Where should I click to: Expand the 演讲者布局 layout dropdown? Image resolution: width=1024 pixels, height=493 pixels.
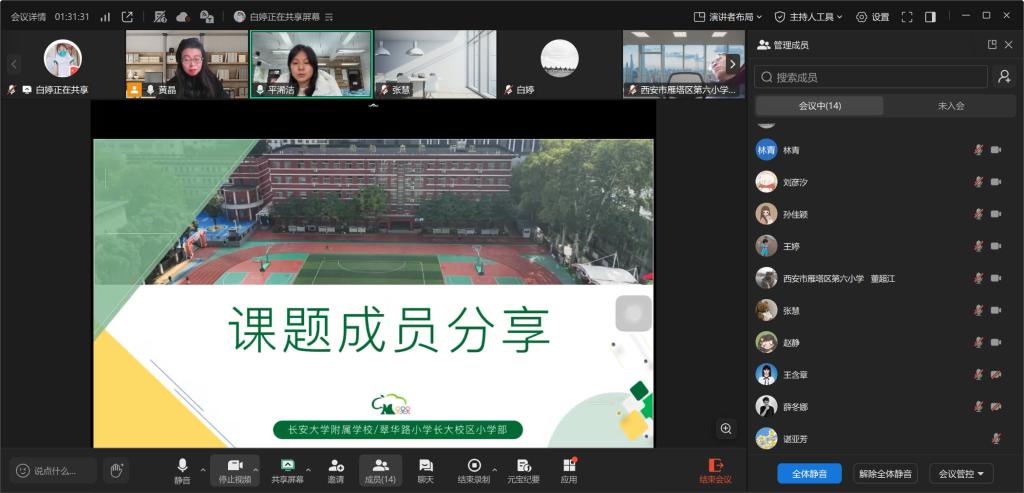[728, 17]
